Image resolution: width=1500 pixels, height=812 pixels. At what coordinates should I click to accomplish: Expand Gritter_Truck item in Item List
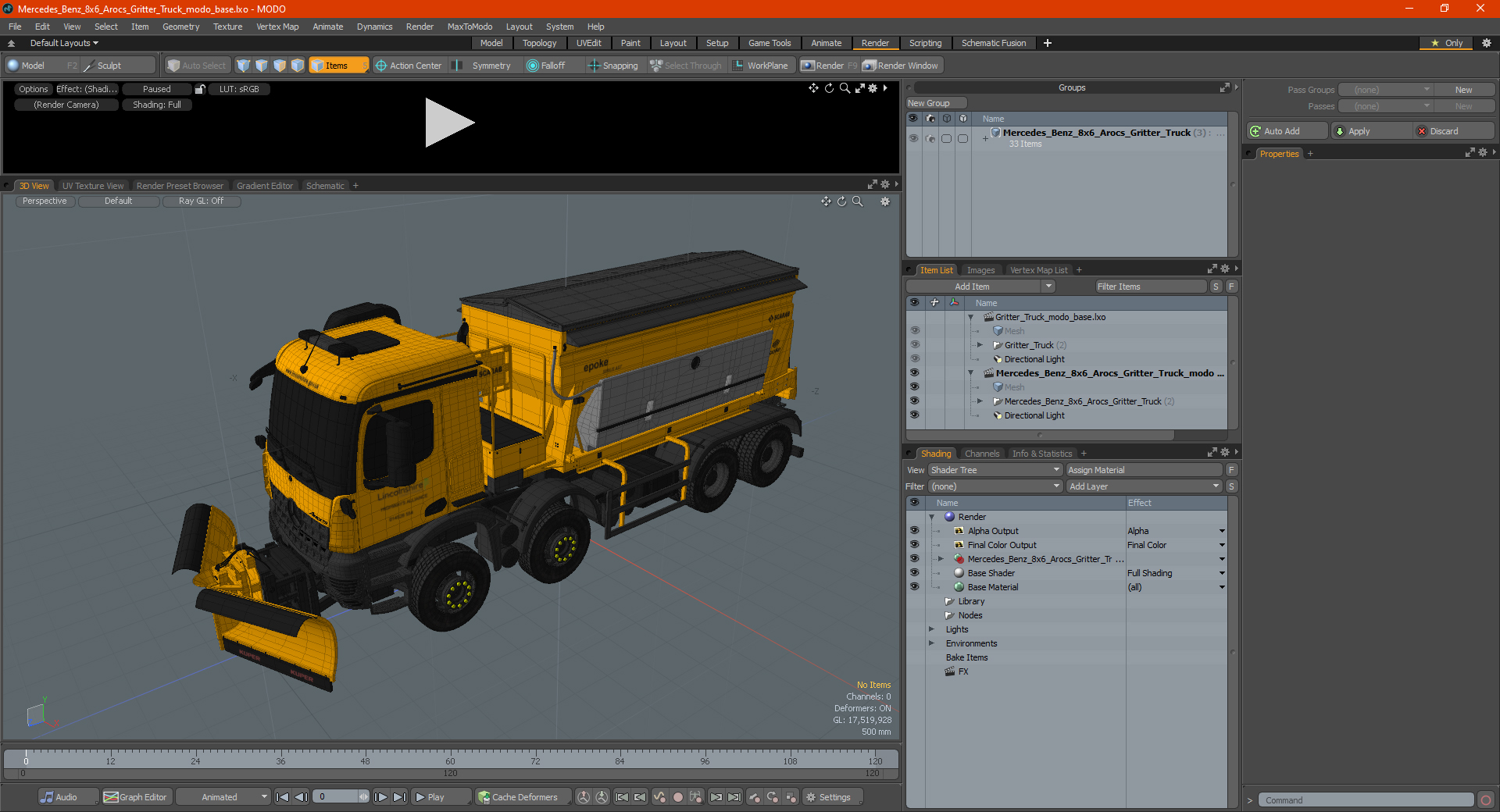[980, 345]
